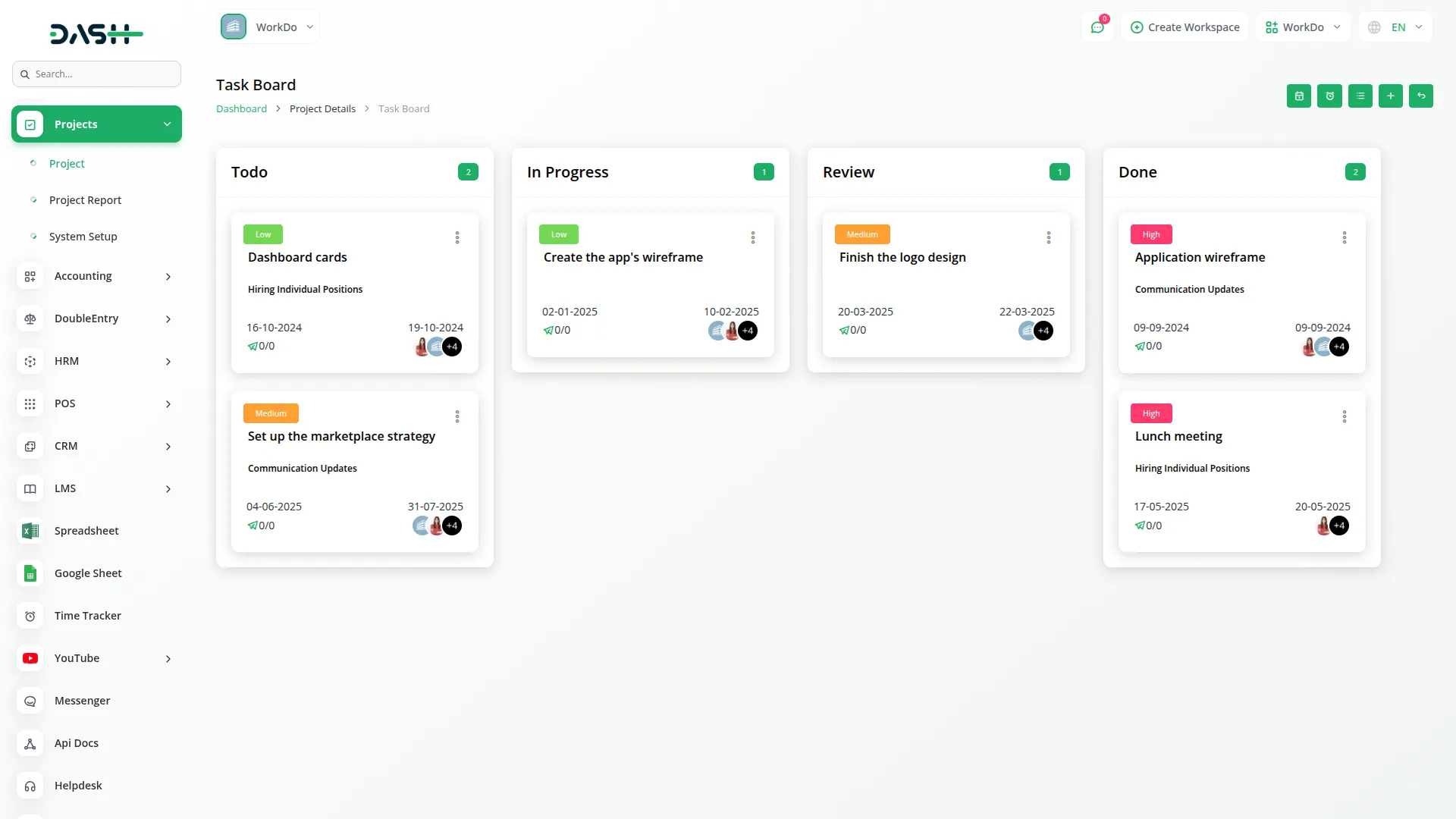The image size is (1456, 819).
Task: Click the back arrow toolbar button
Action: tap(1421, 96)
